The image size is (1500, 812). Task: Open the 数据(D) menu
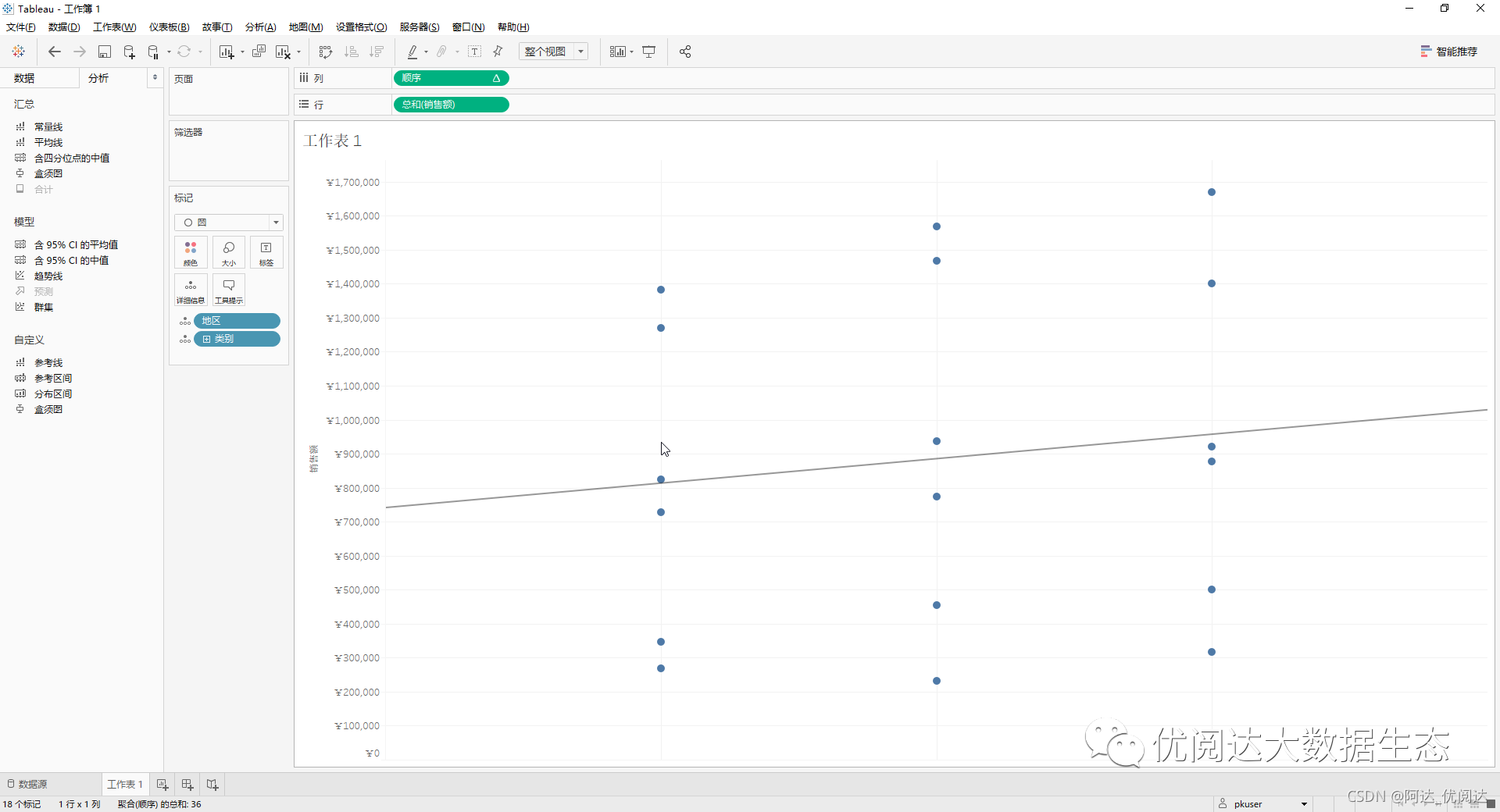coord(64,27)
